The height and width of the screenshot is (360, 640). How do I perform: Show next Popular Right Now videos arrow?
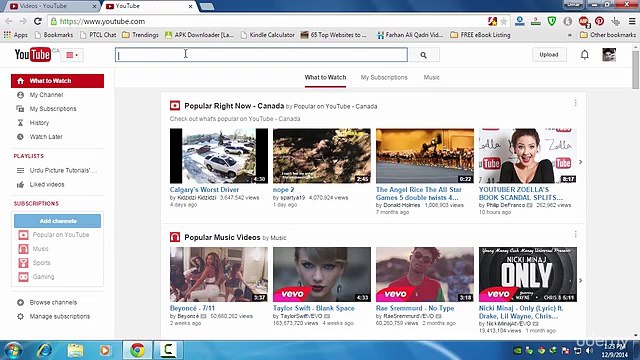[x=580, y=162]
